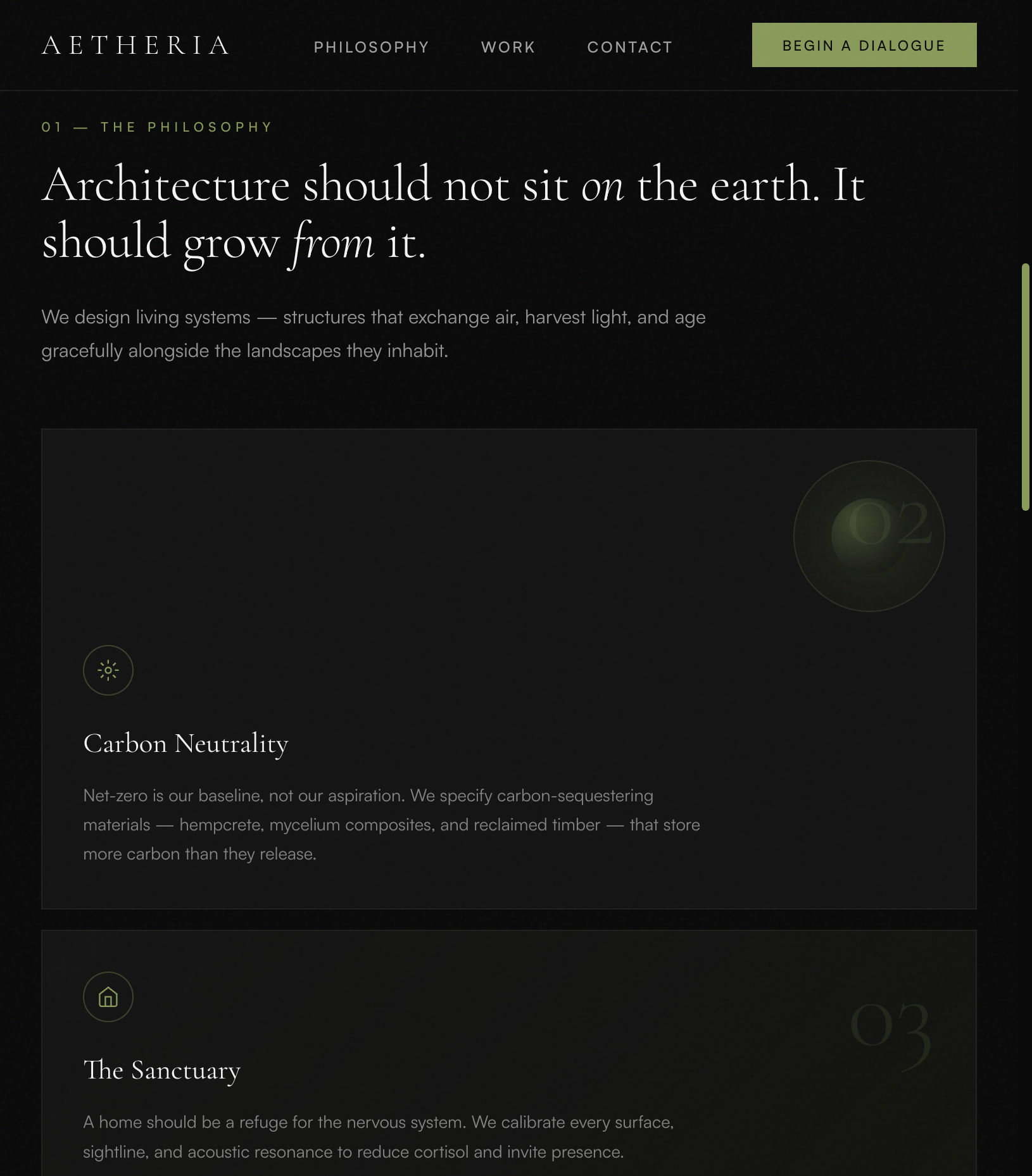1032x1176 pixels.
Task: Click the sun icon above Carbon Neutrality
Action: pos(108,670)
